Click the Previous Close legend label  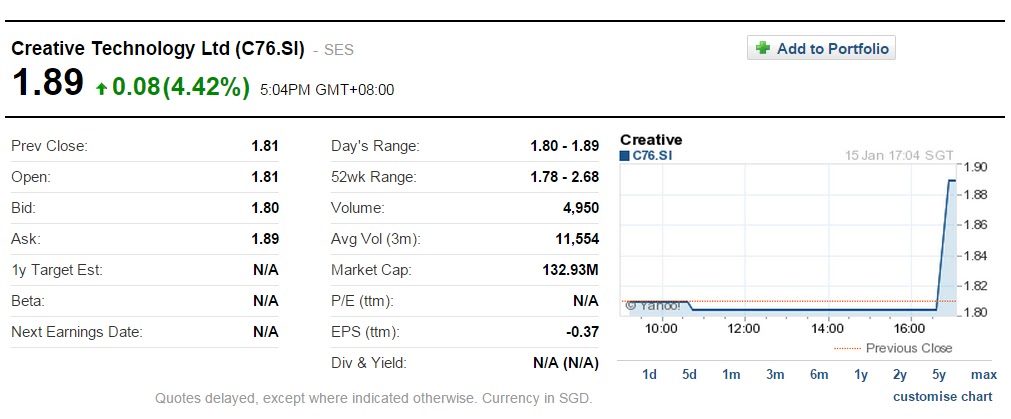click(x=908, y=348)
